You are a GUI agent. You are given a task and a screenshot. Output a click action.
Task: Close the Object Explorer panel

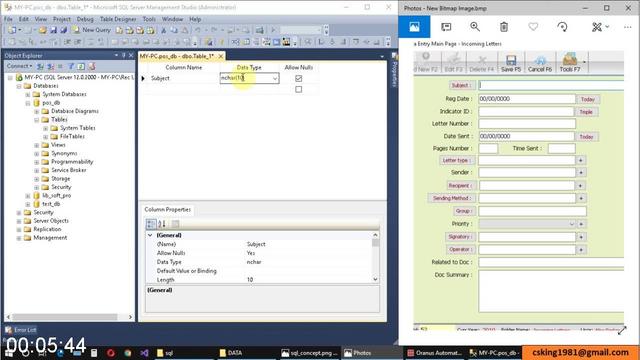point(131,55)
